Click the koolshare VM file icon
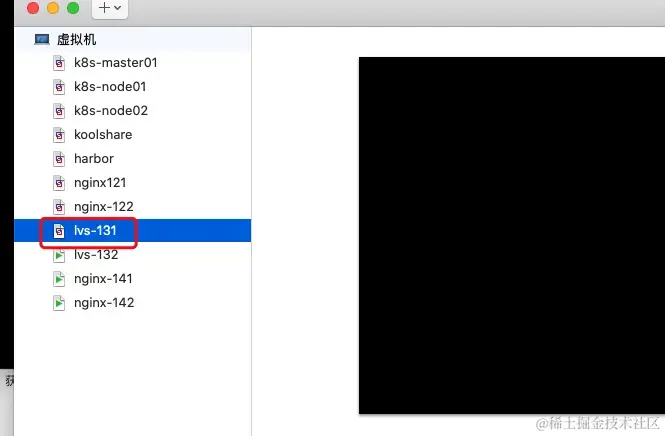The image size is (665, 436). tap(59, 135)
